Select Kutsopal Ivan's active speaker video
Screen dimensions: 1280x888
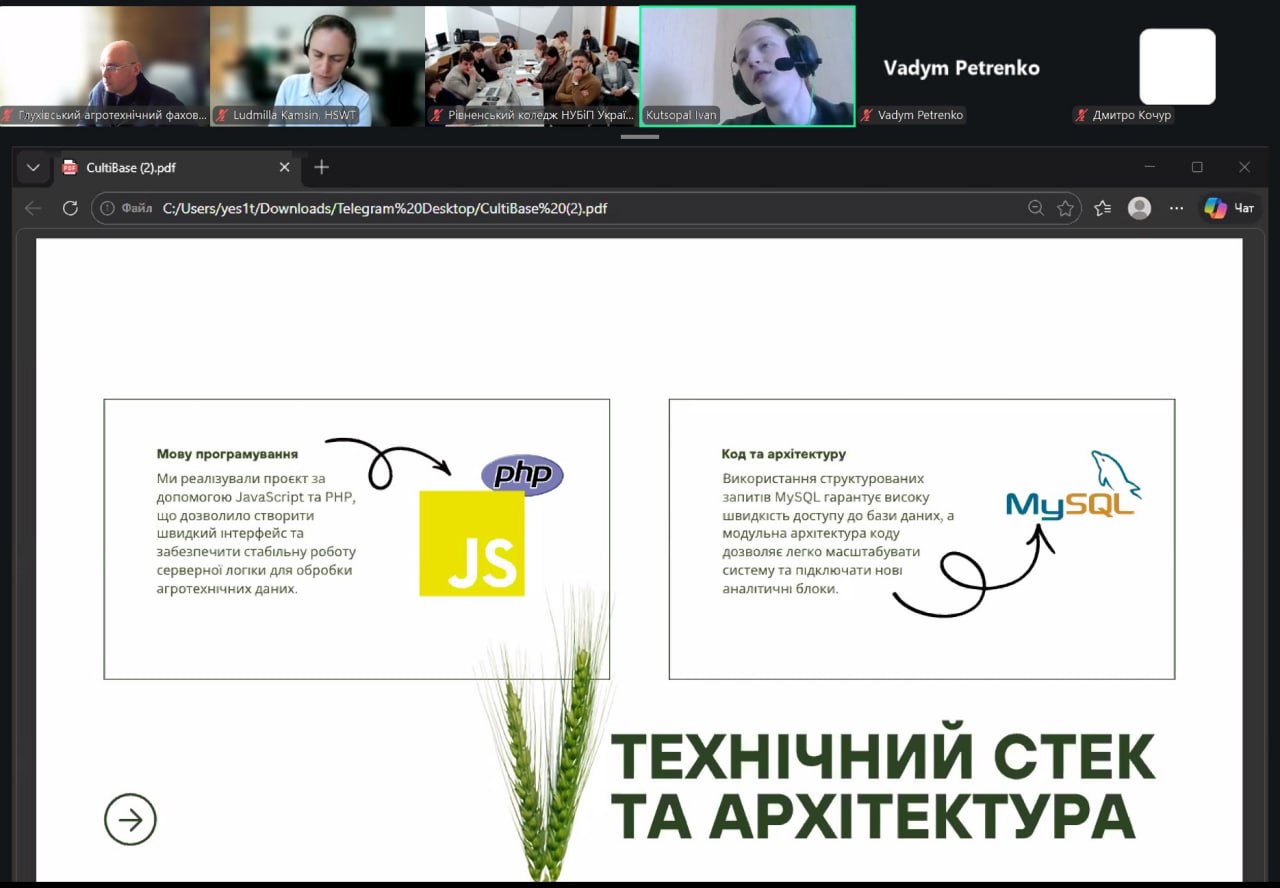click(747, 66)
